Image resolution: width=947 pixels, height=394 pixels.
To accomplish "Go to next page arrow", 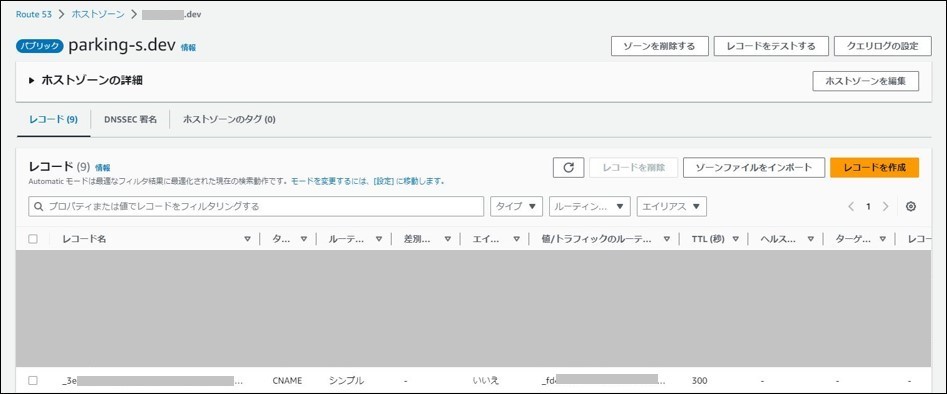I will click(x=885, y=207).
